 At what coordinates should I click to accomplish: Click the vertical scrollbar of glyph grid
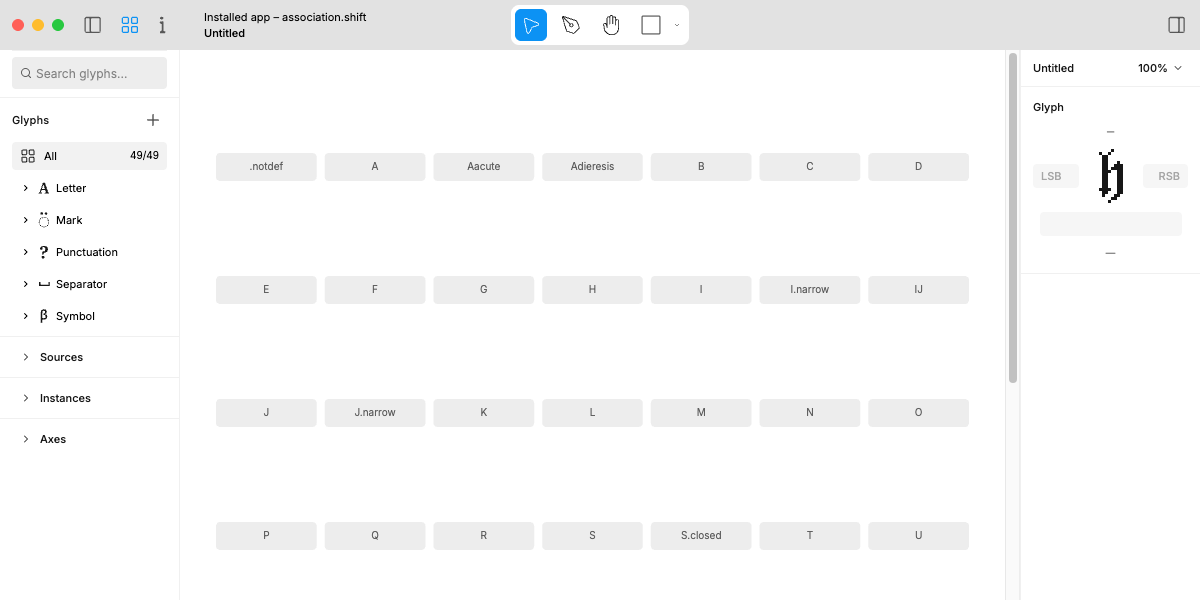[x=1013, y=217]
